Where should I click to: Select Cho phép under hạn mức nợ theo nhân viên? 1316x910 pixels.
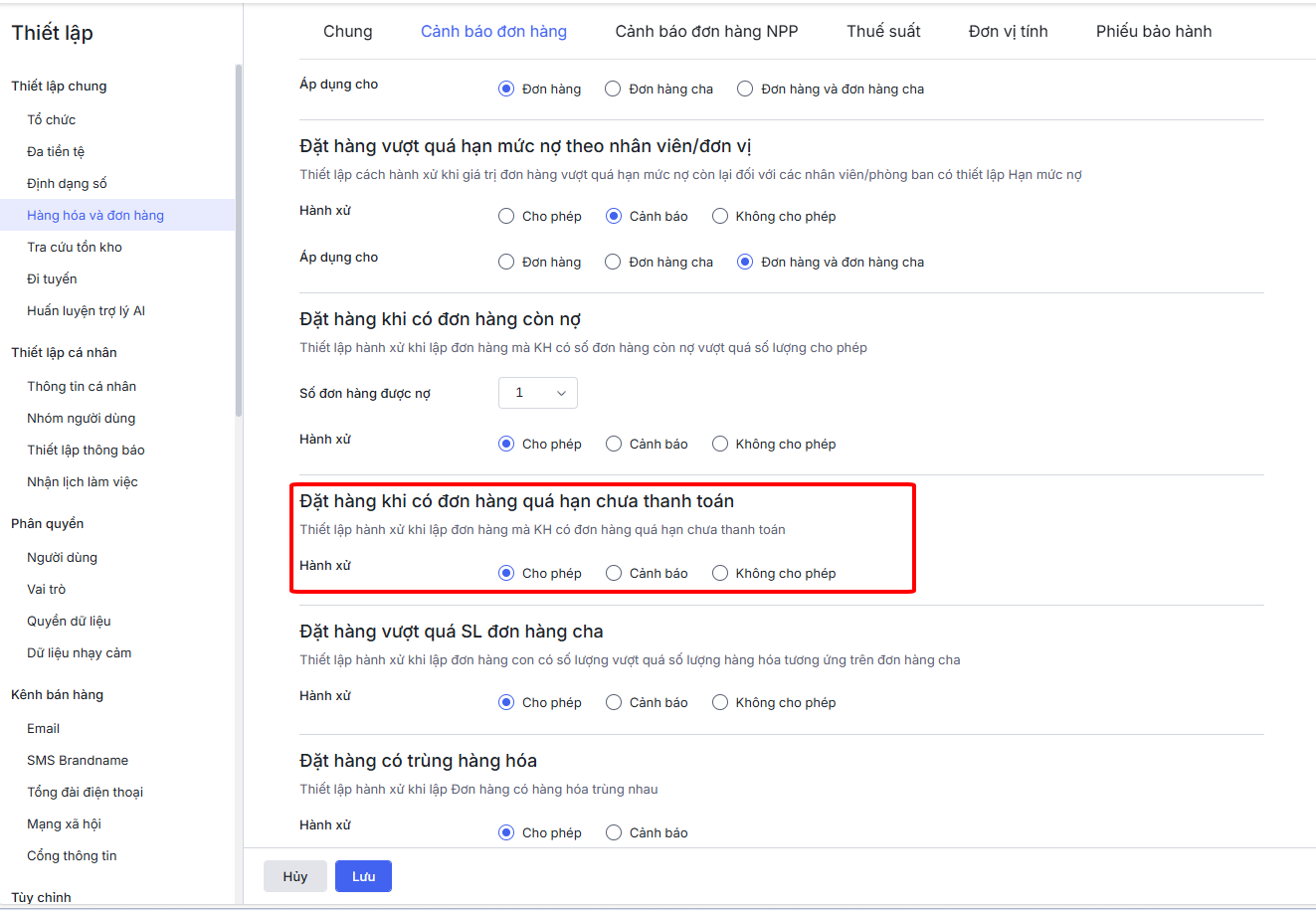coord(506,216)
